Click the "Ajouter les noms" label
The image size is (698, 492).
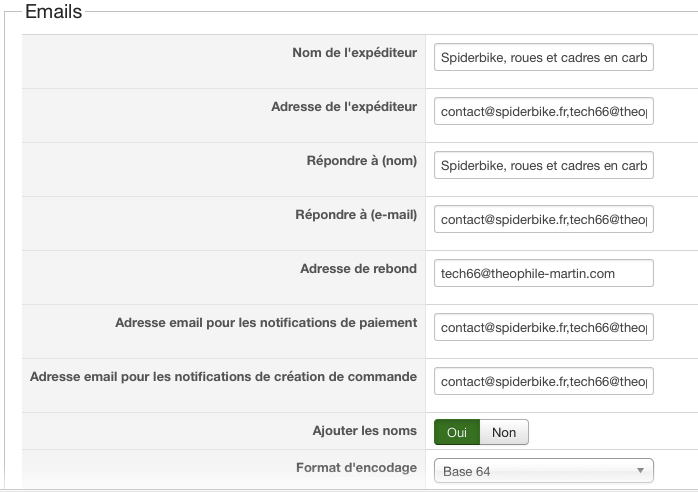click(364, 430)
